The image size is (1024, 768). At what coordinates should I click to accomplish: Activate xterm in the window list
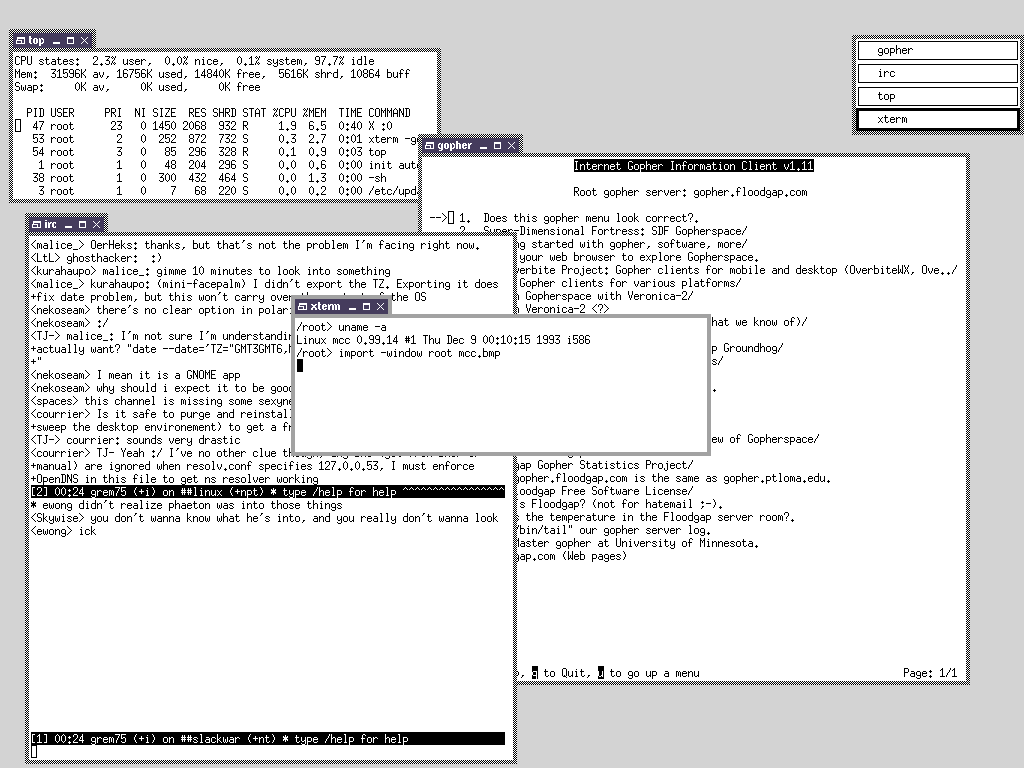[937, 119]
